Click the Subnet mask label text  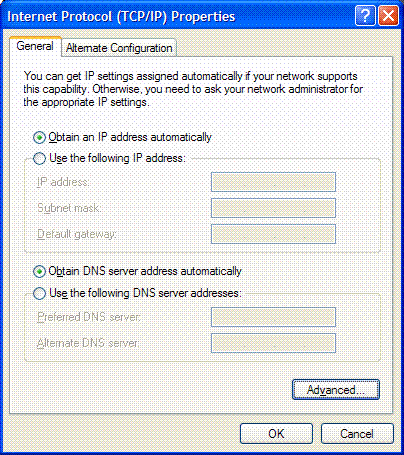point(69,208)
